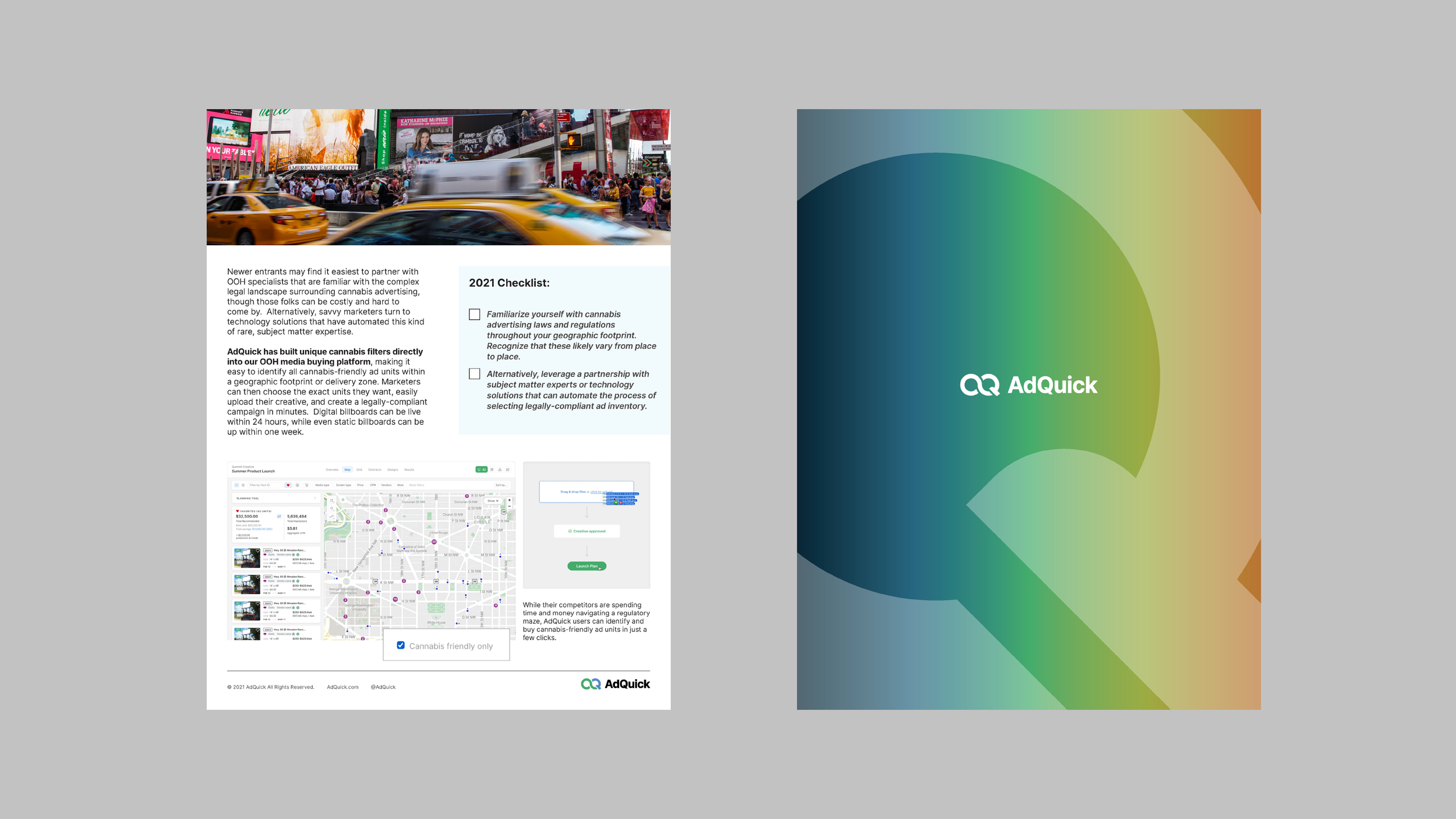
Task: Open the More filters dropdown
Action: click(400, 485)
